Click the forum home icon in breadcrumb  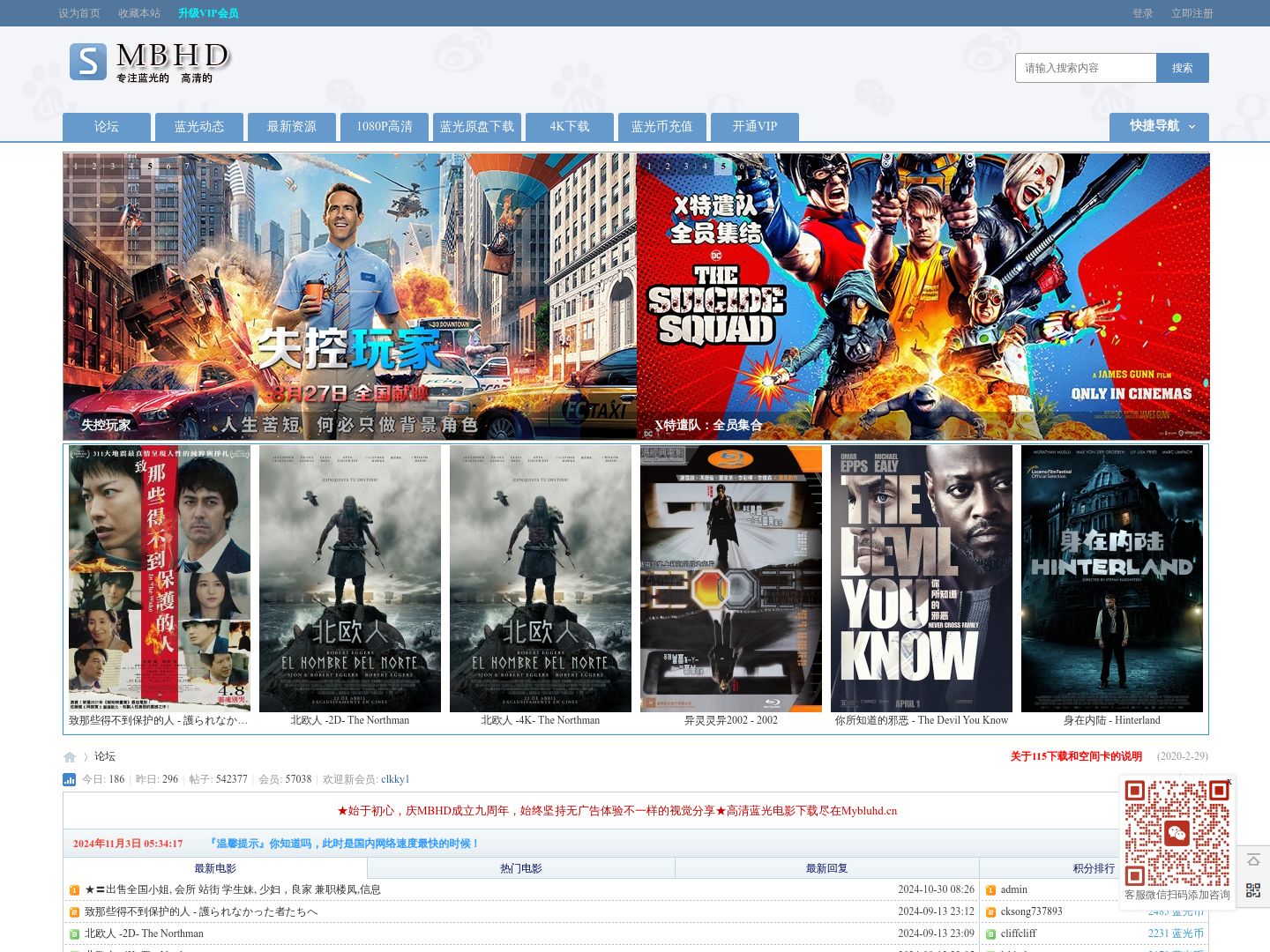pos(70,757)
